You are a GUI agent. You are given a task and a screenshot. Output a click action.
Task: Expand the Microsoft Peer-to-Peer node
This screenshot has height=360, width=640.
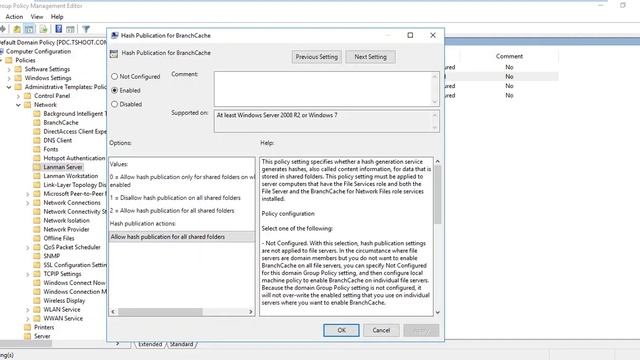[28, 194]
